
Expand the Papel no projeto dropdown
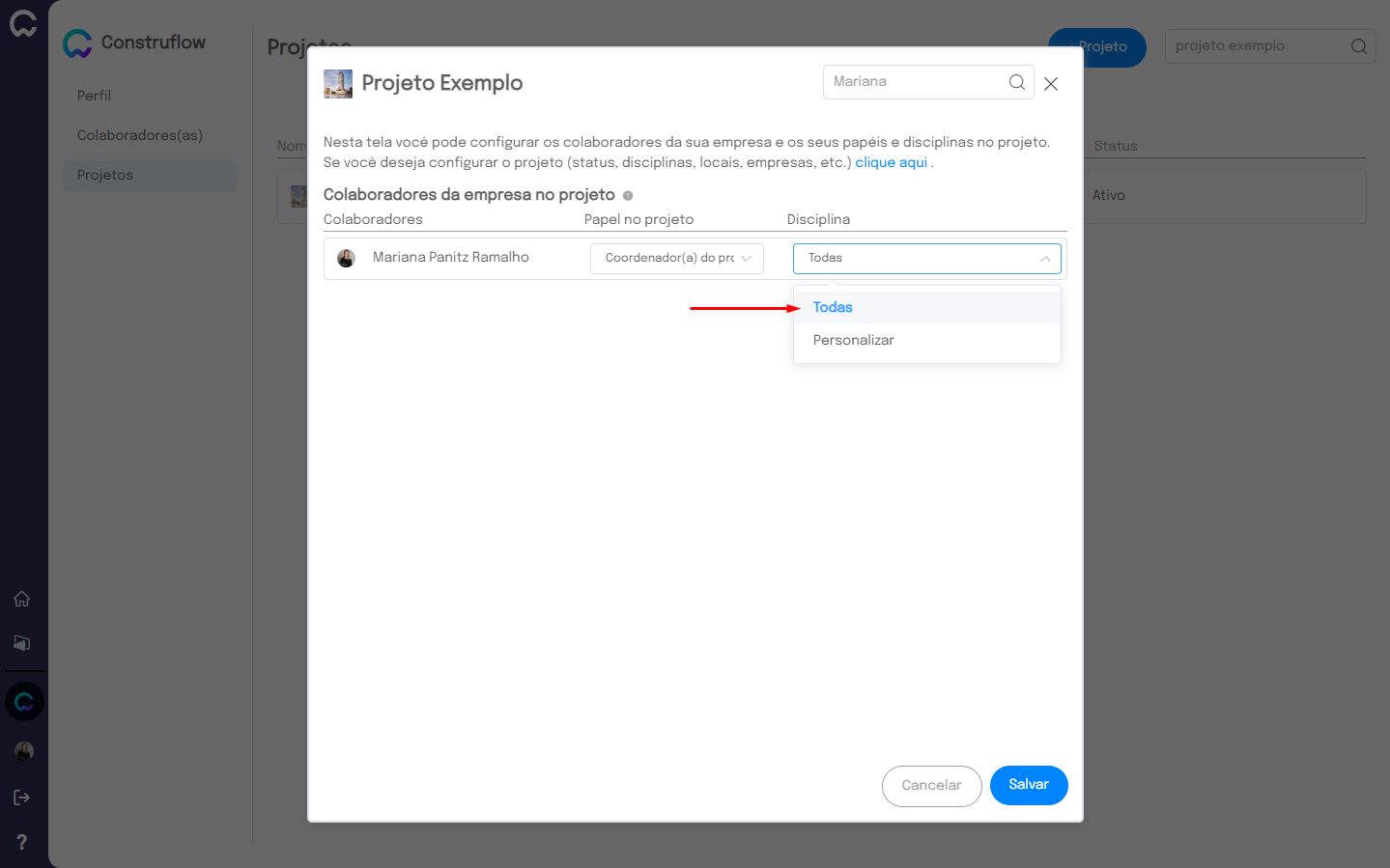tap(676, 259)
